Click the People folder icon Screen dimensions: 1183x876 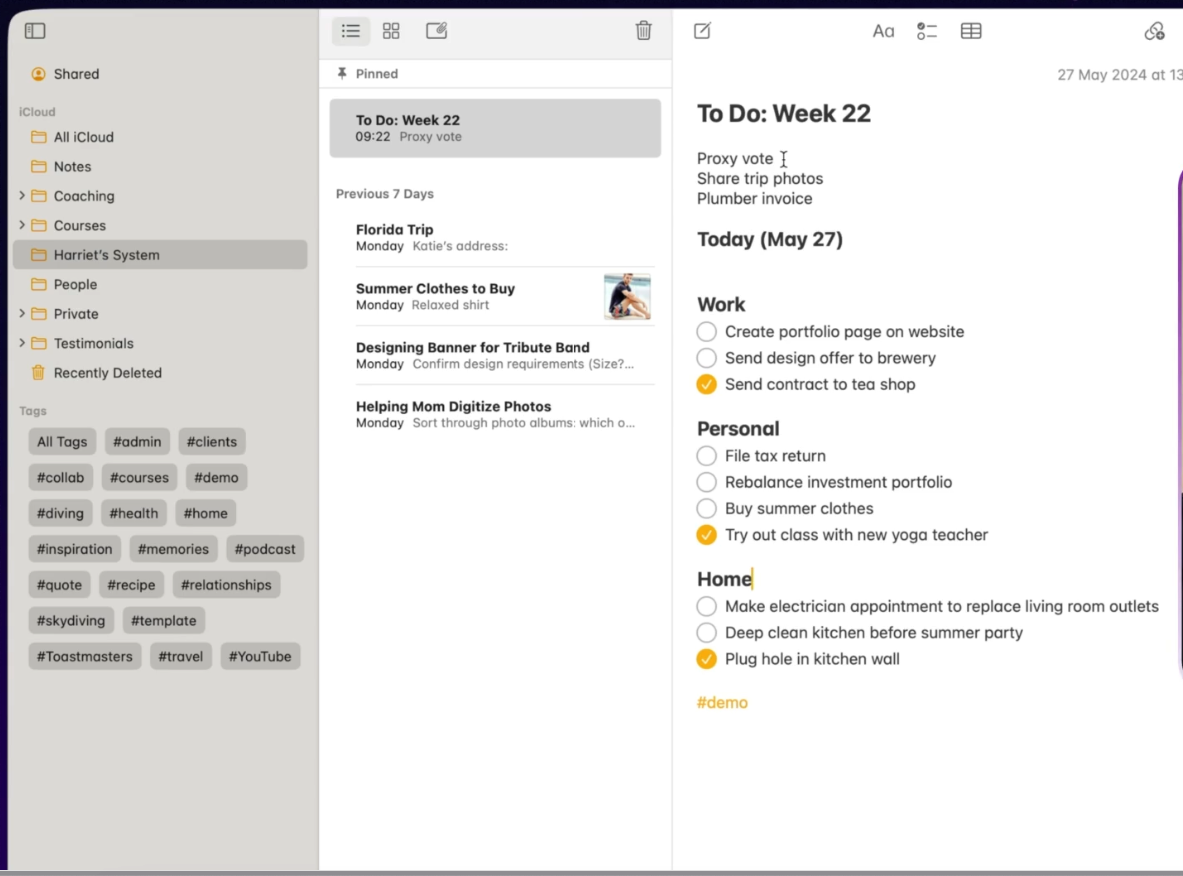38,284
